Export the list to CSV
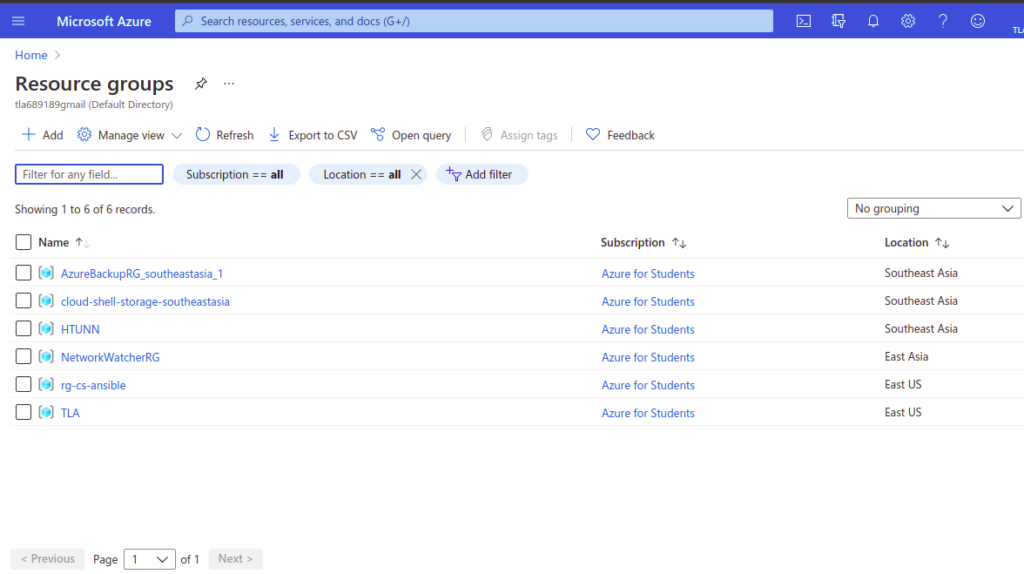Image resolution: width=1024 pixels, height=574 pixels. coord(313,135)
